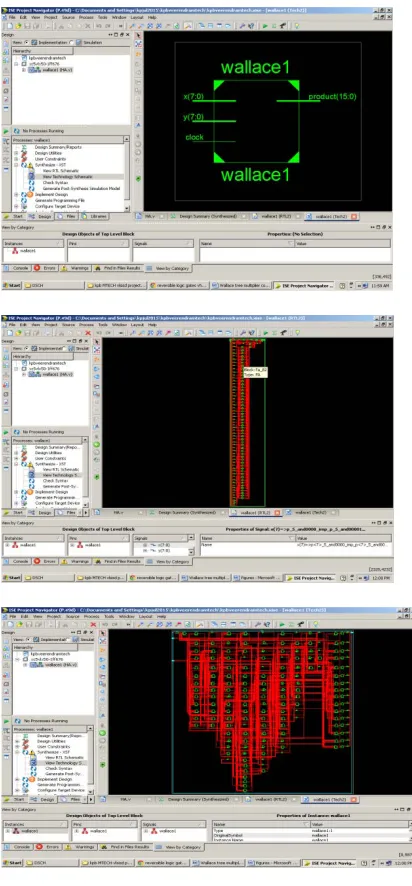Click Signals list scrollbar in RTL2 window
Viewport: 412px width, 886px height.
(x=191, y=545)
